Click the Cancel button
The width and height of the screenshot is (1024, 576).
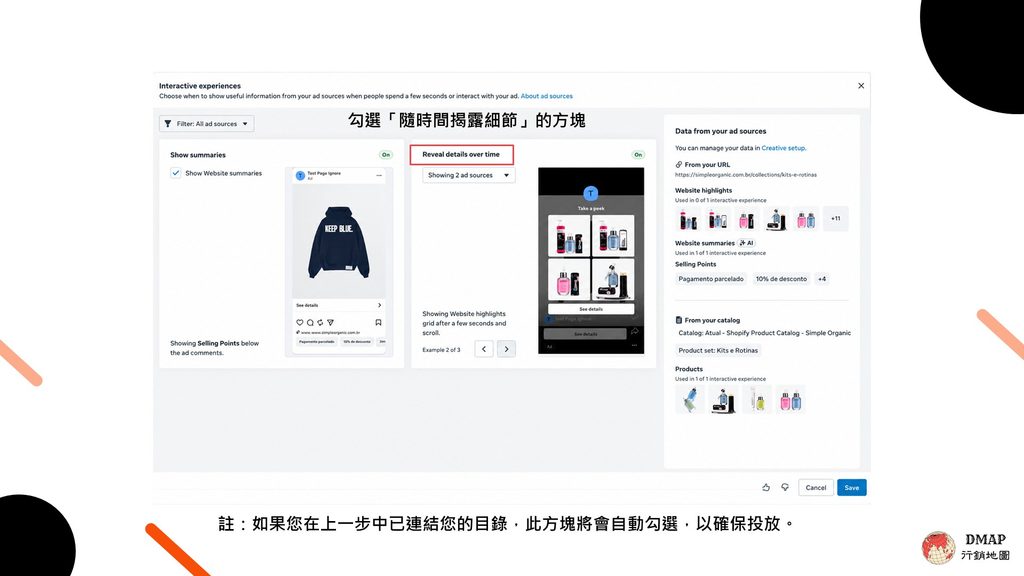[x=816, y=487]
